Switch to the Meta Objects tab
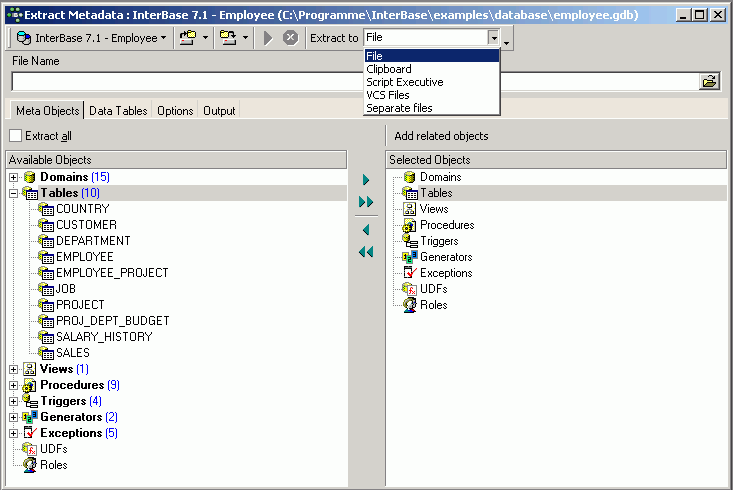The width and height of the screenshot is (733, 490). (x=47, y=111)
